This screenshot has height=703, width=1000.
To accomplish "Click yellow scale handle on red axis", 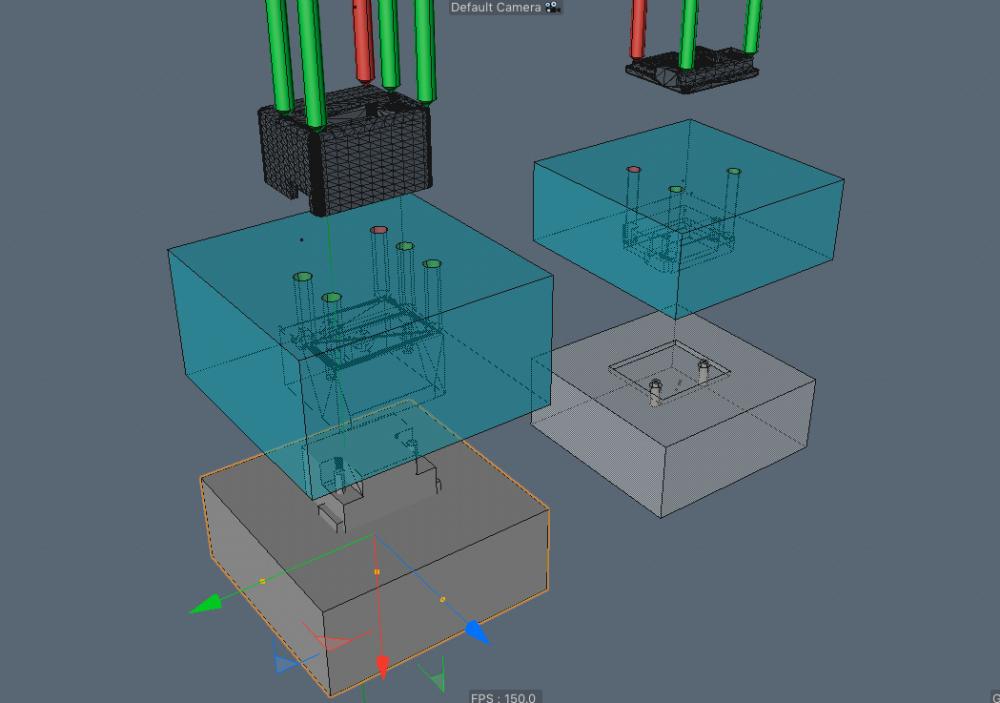I will point(377,572).
